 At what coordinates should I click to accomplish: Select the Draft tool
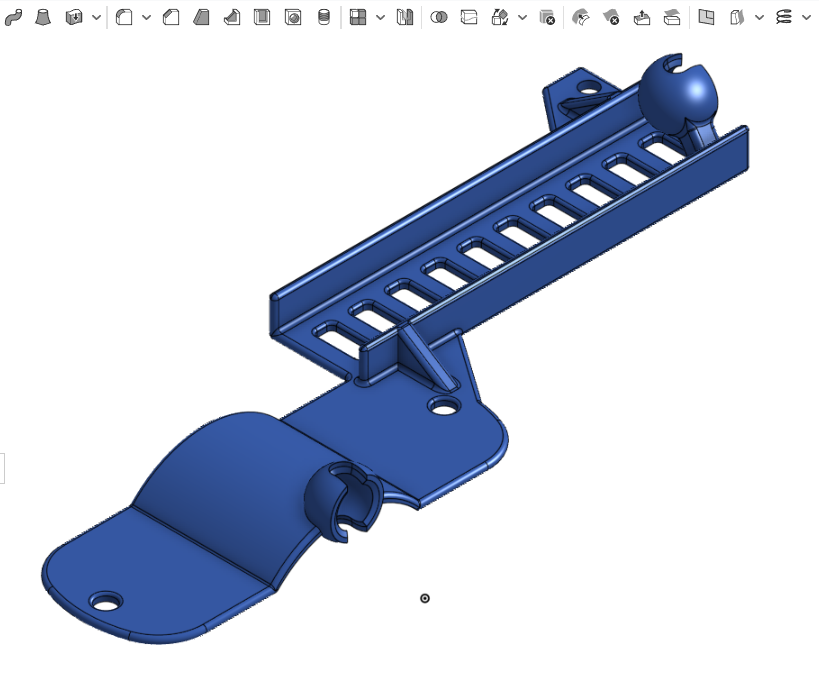point(201,17)
